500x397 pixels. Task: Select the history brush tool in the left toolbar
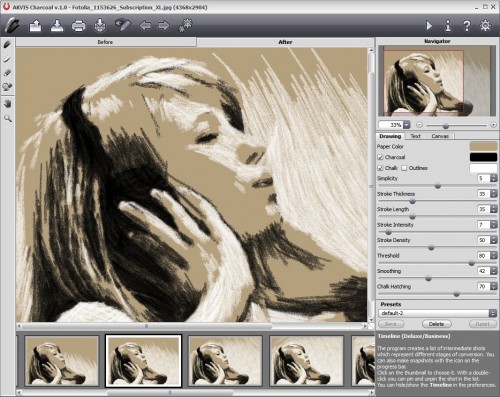(x=7, y=87)
